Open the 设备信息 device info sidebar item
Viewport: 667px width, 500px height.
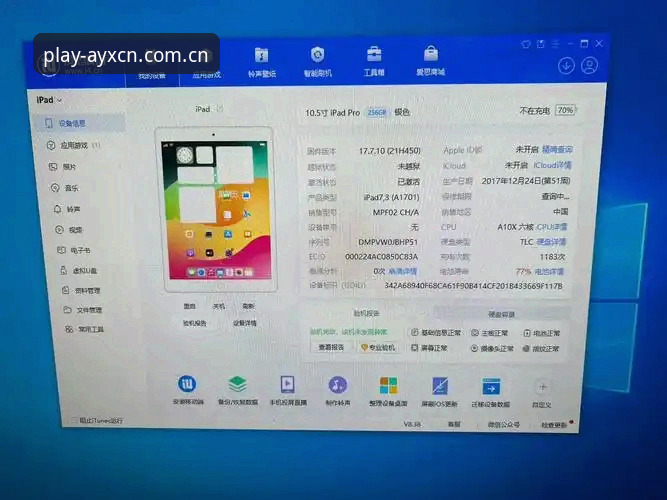[79, 123]
